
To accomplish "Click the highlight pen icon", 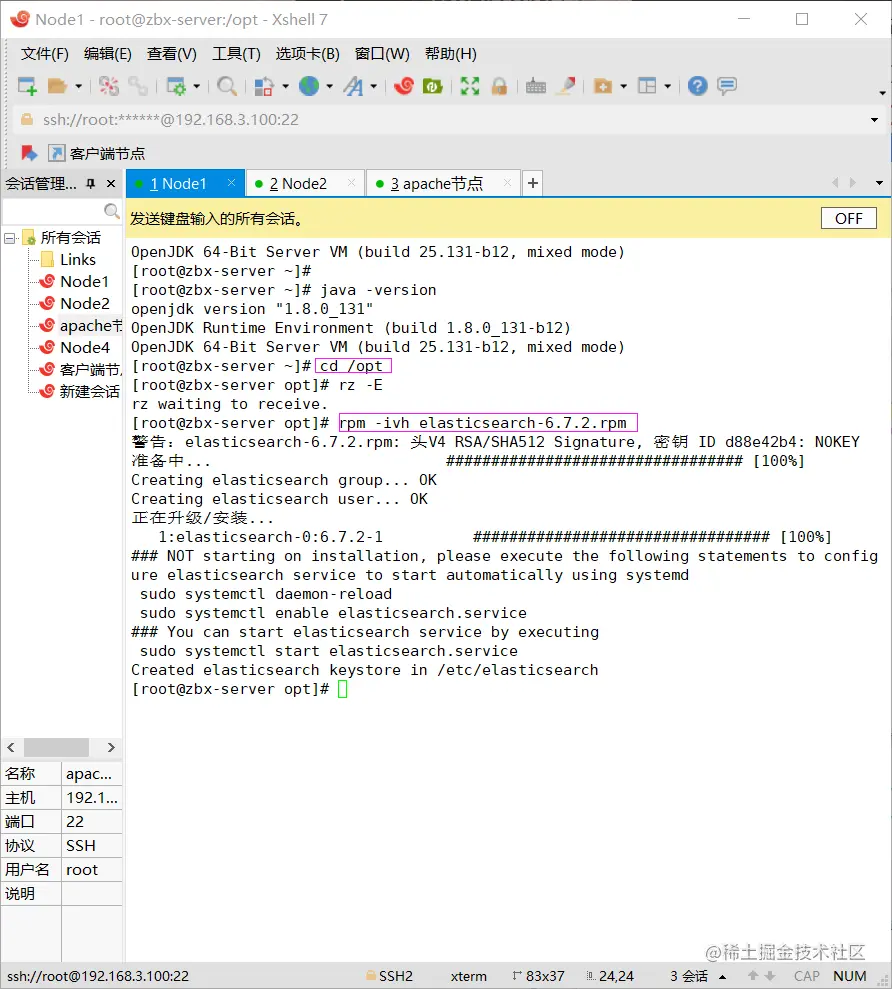I will point(566,86).
